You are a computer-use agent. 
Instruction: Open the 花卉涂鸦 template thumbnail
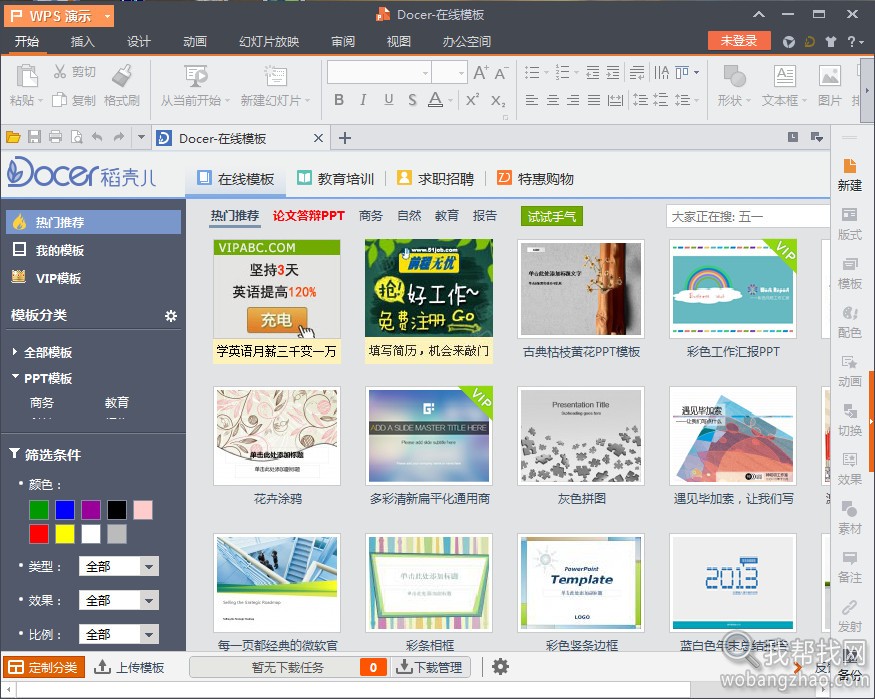[277, 435]
